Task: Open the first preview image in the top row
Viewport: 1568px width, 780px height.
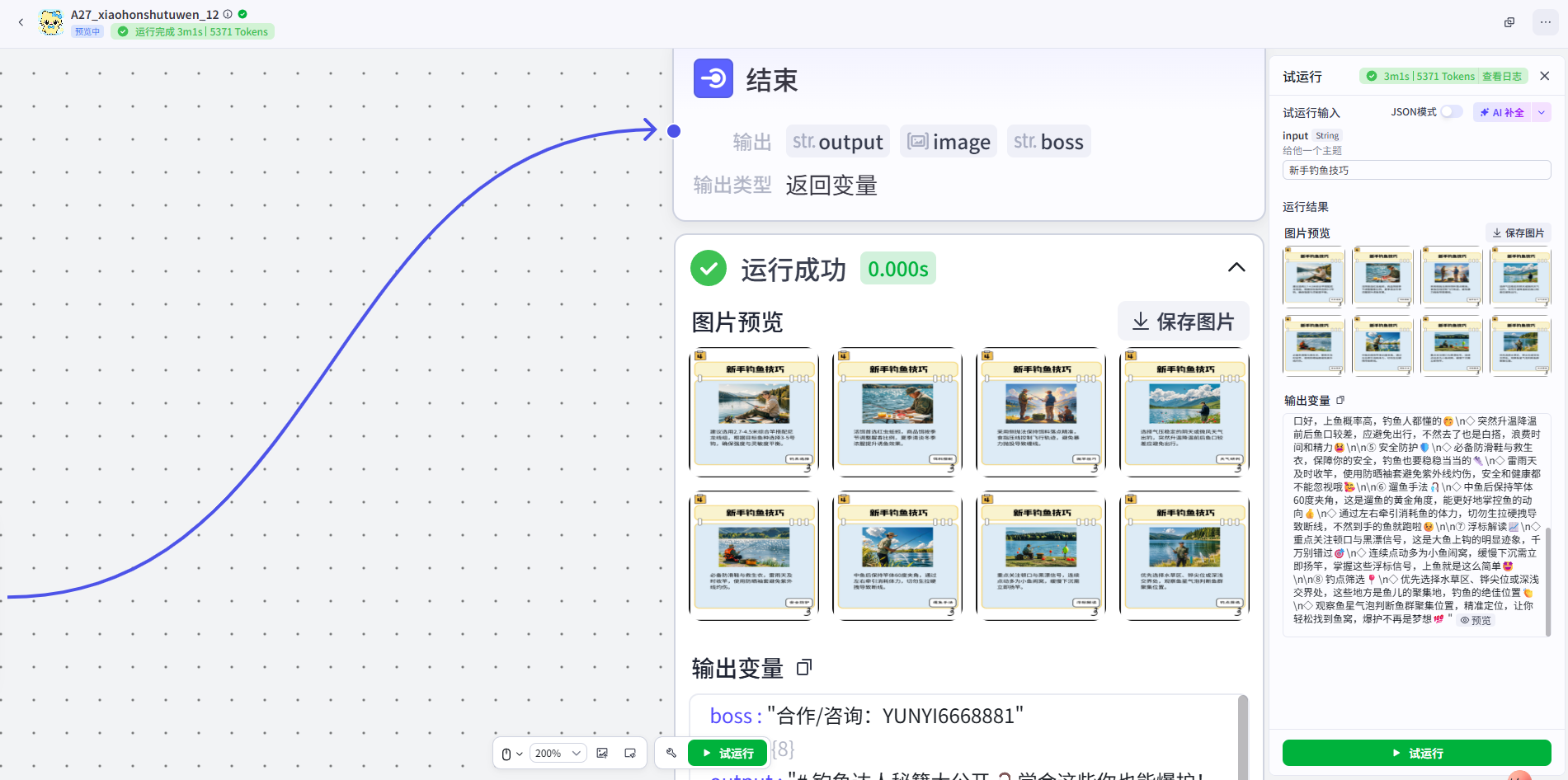Action: pos(754,412)
